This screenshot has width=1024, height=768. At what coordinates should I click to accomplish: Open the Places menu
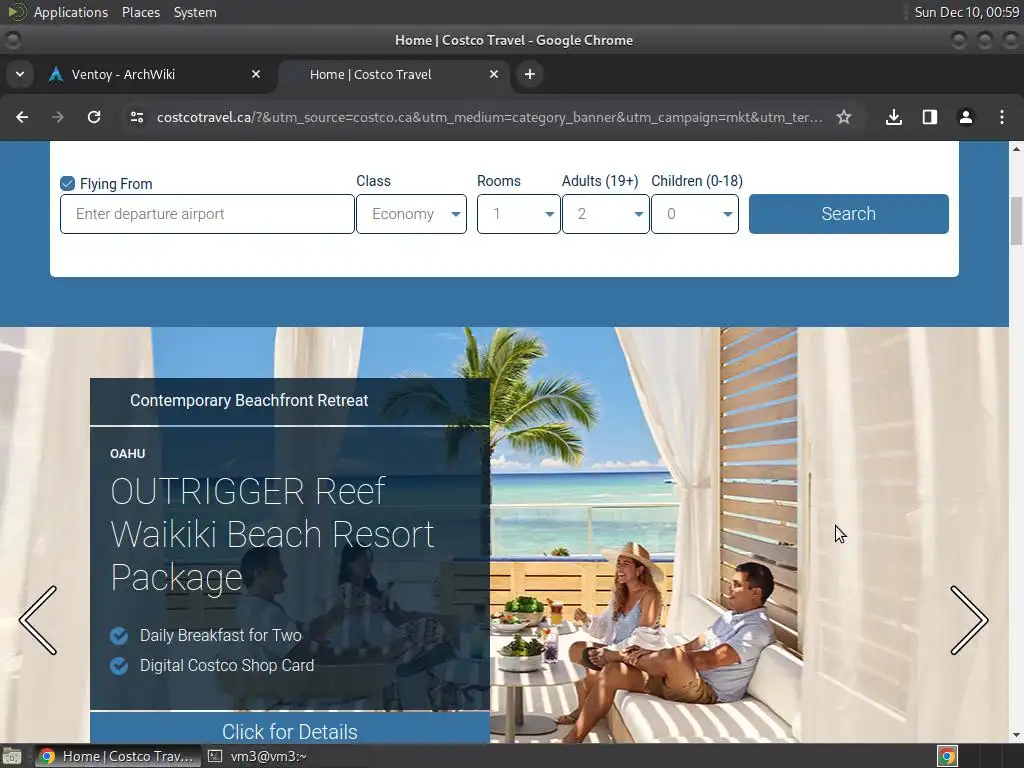(x=140, y=12)
